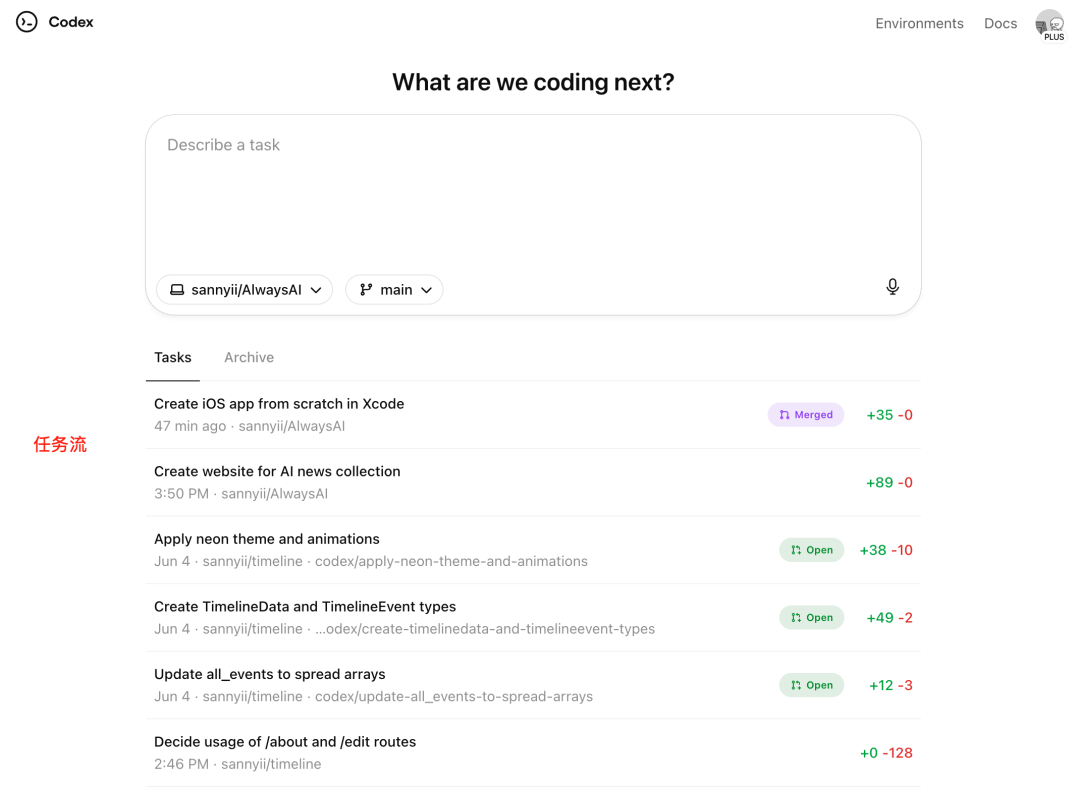Switch to the Archive tab
The width and height of the screenshot is (1080, 791).
(249, 357)
